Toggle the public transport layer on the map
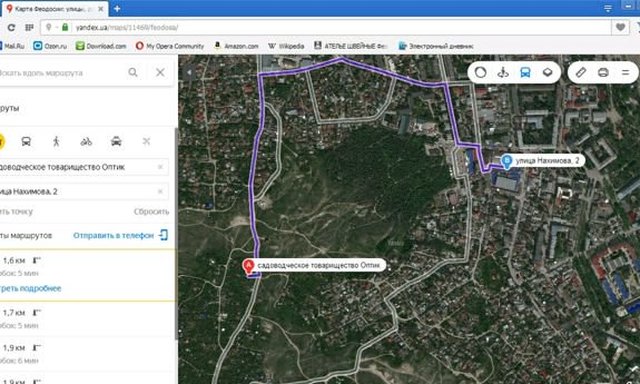This screenshot has width=640, height=384. tap(525, 73)
